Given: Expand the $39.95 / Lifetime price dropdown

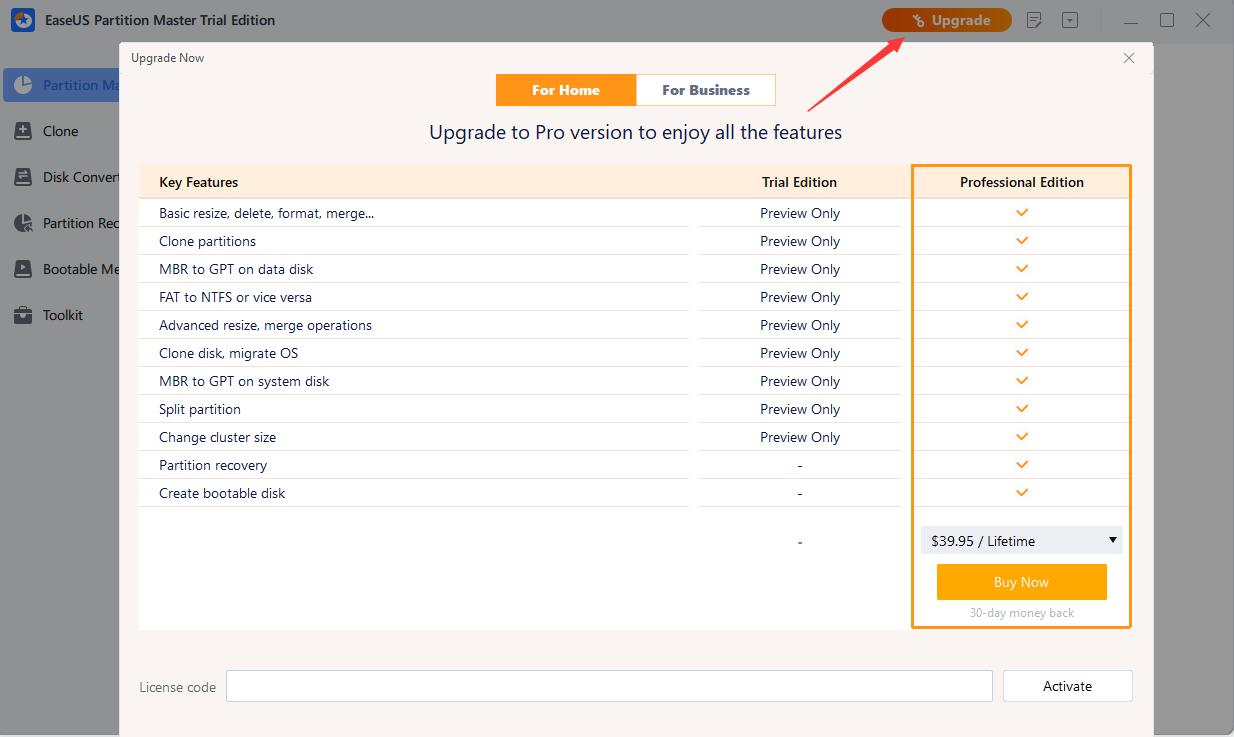Looking at the screenshot, I should (1021, 541).
